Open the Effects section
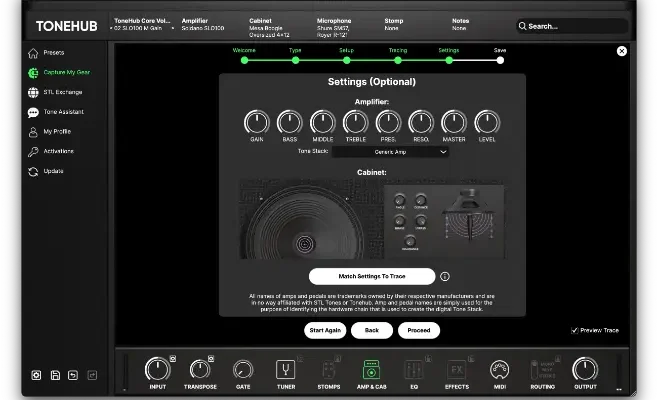Viewport: 658px width, 400px height. click(x=457, y=368)
